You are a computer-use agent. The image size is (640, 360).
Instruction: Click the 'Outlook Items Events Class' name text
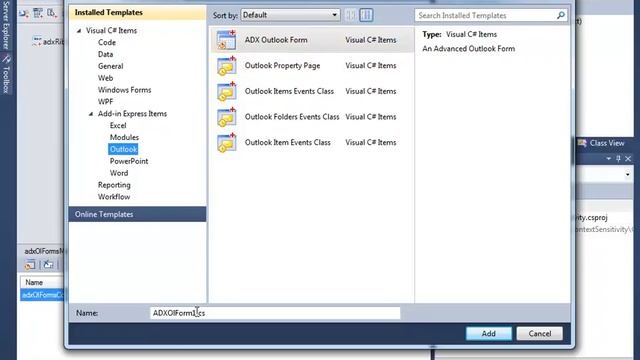289,91
